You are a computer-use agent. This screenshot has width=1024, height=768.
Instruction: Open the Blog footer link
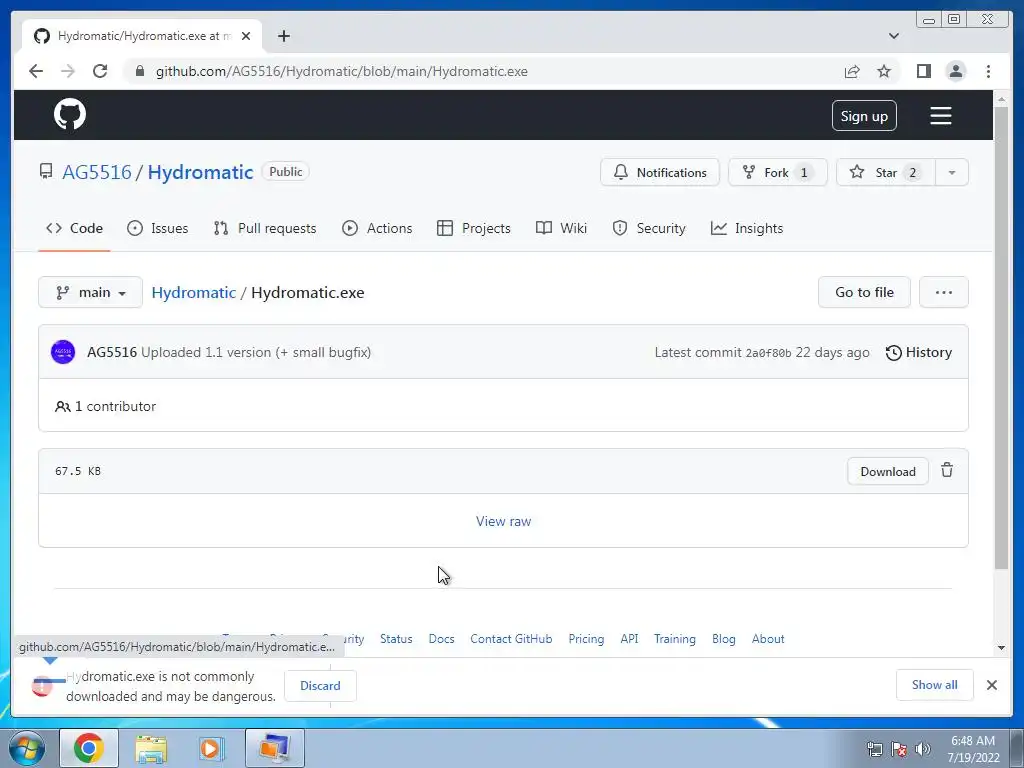(724, 639)
